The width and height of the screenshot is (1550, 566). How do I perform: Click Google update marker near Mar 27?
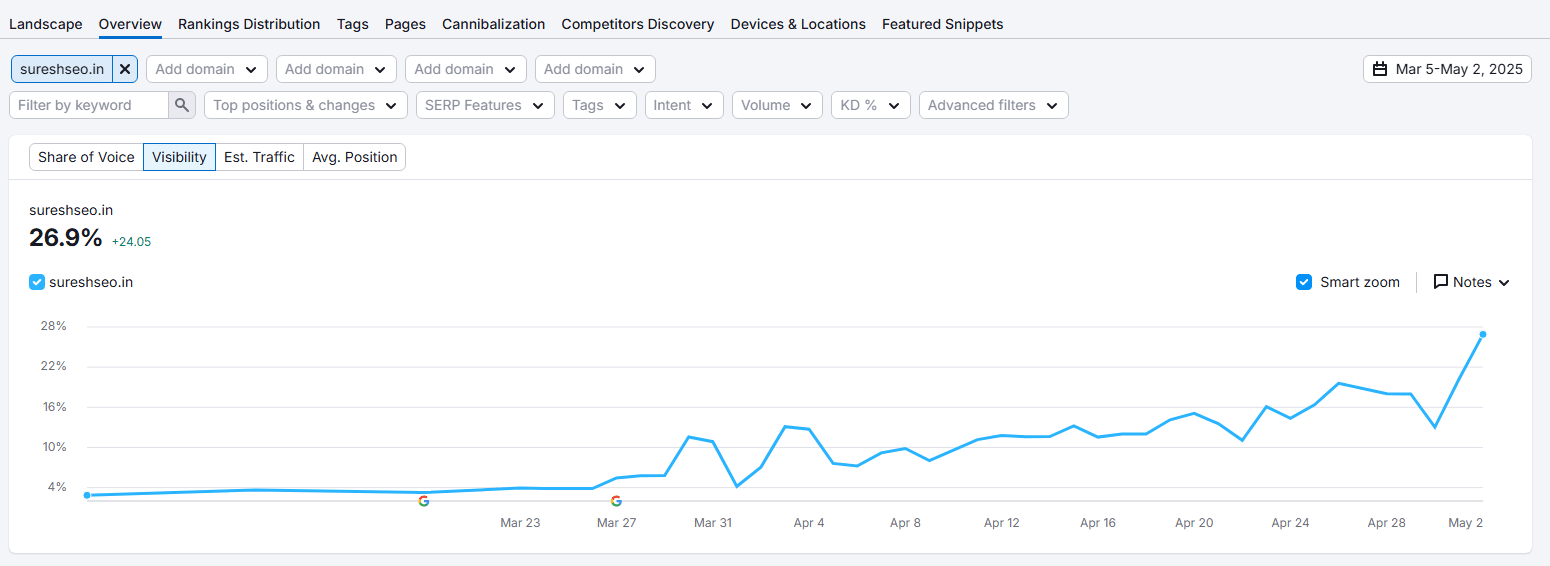click(x=616, y=501)
